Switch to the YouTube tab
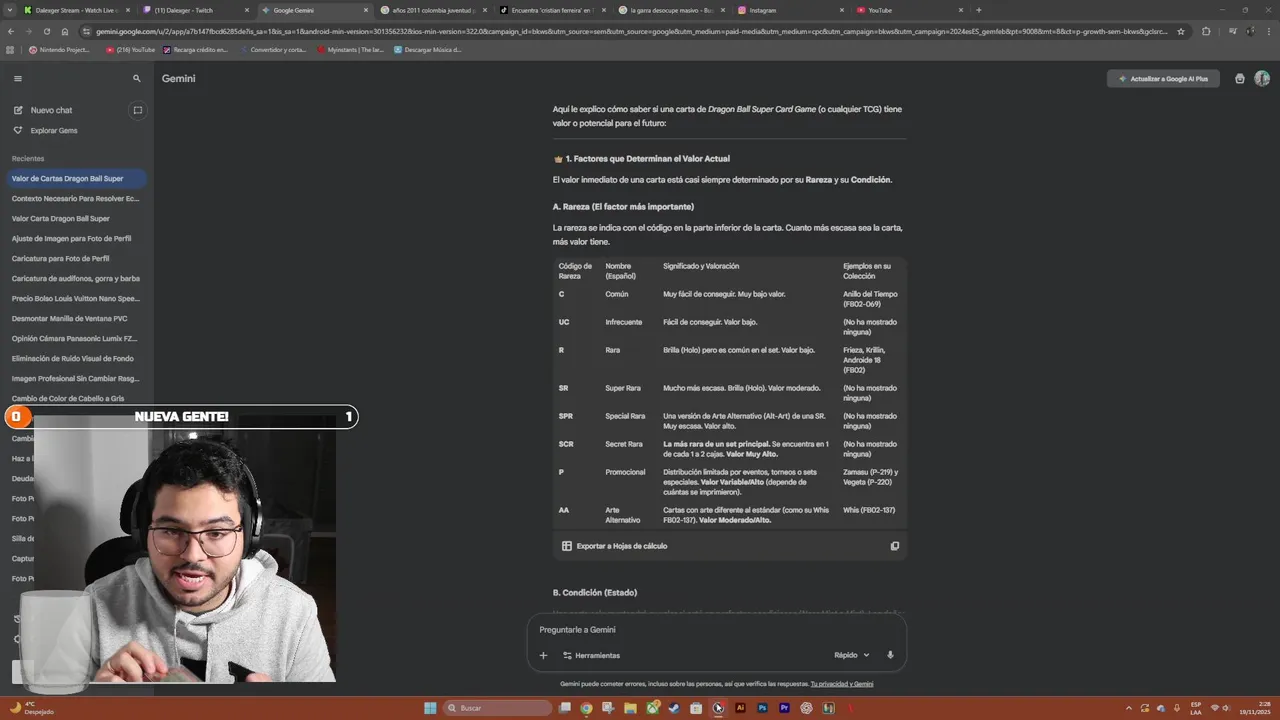 [x=909, y=10]
